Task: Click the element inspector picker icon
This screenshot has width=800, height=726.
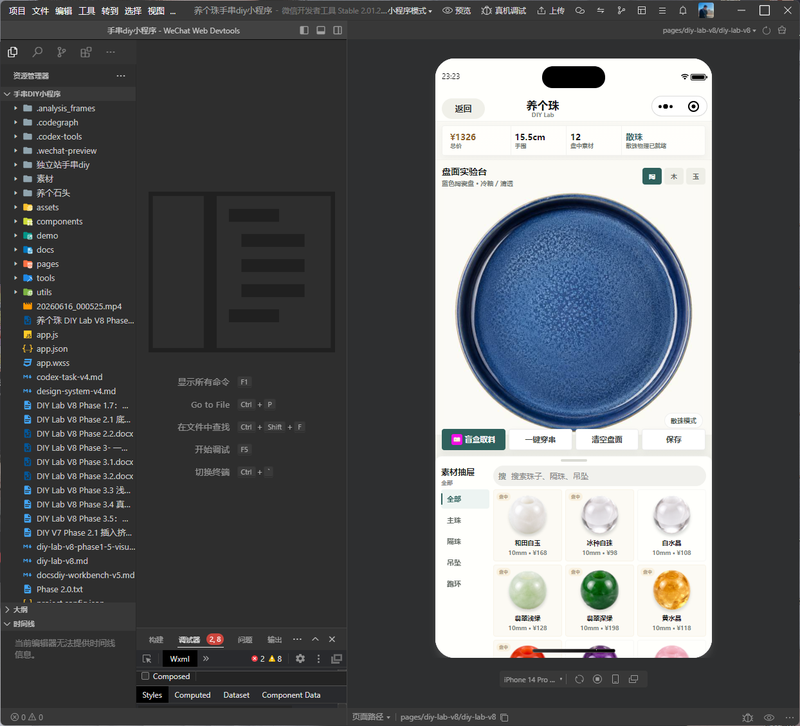Action: (147, 659)
